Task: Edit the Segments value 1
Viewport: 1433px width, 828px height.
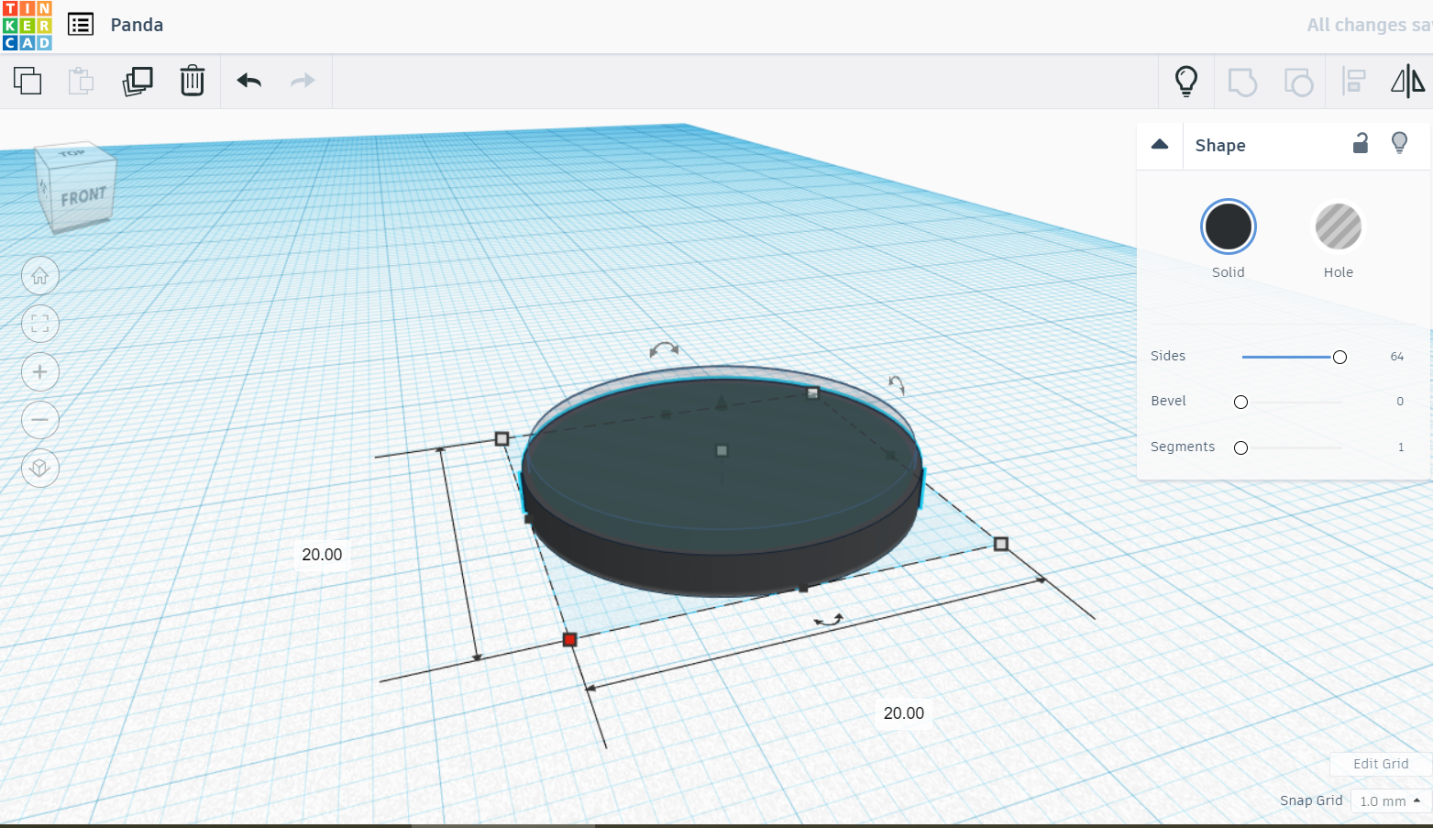Action: [x=1401, y=447]
